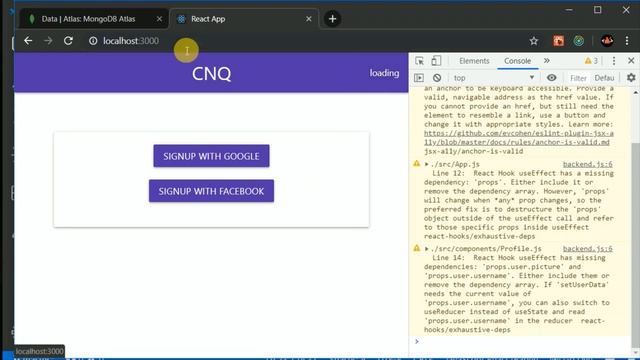The image size is (640, 360).
Task: Click the warning icon beside Profile.js
Action: (416, 248)
